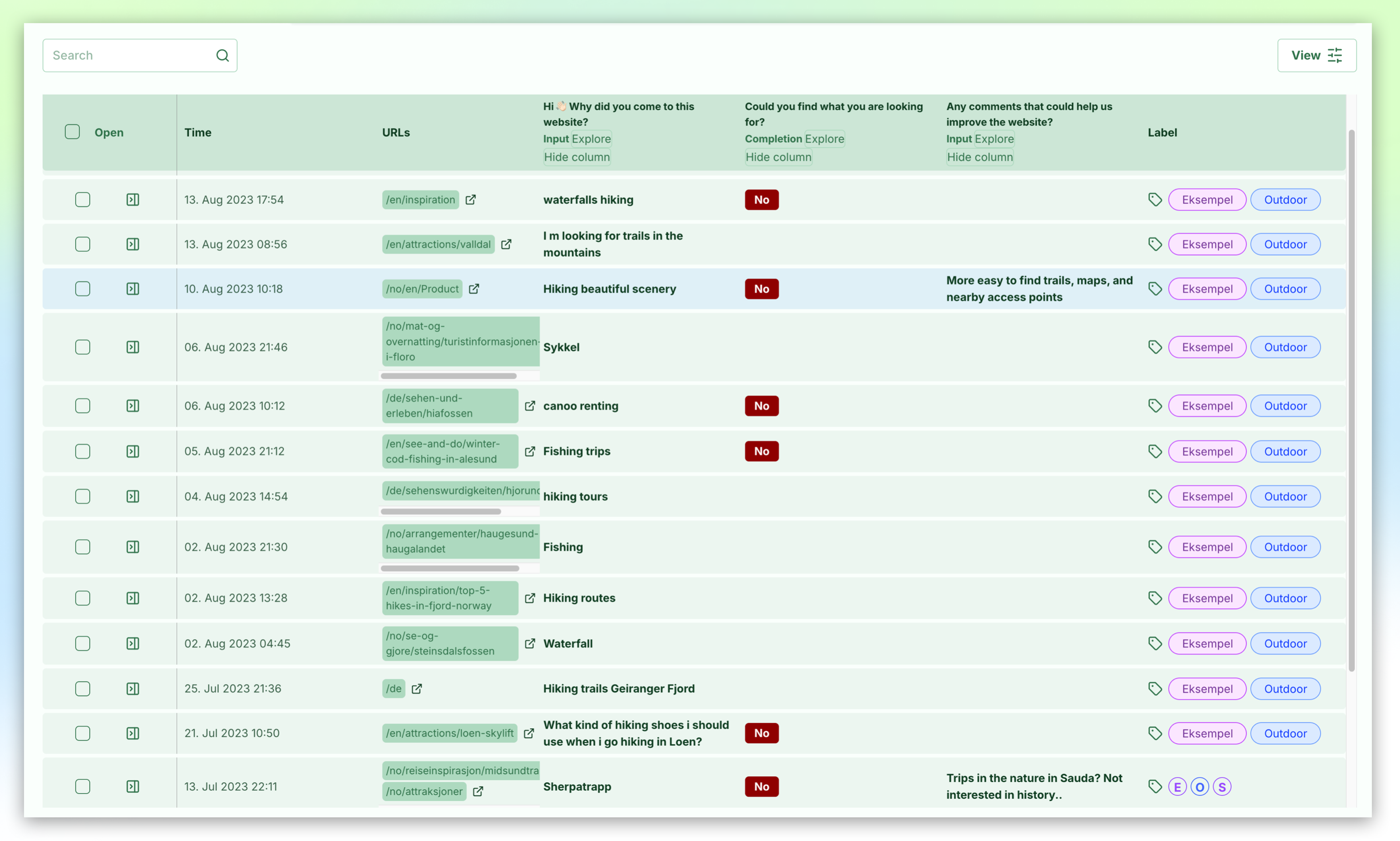Open side panel for 06. Aug 2023 21:46 row

(132, 347)
